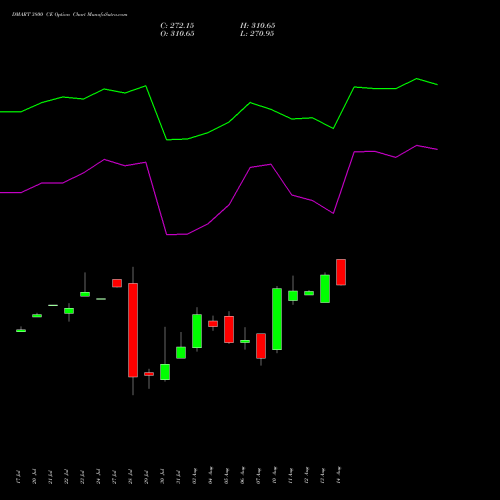
Task: Click the green candle for 31 Jul
Action: point(181,353)
